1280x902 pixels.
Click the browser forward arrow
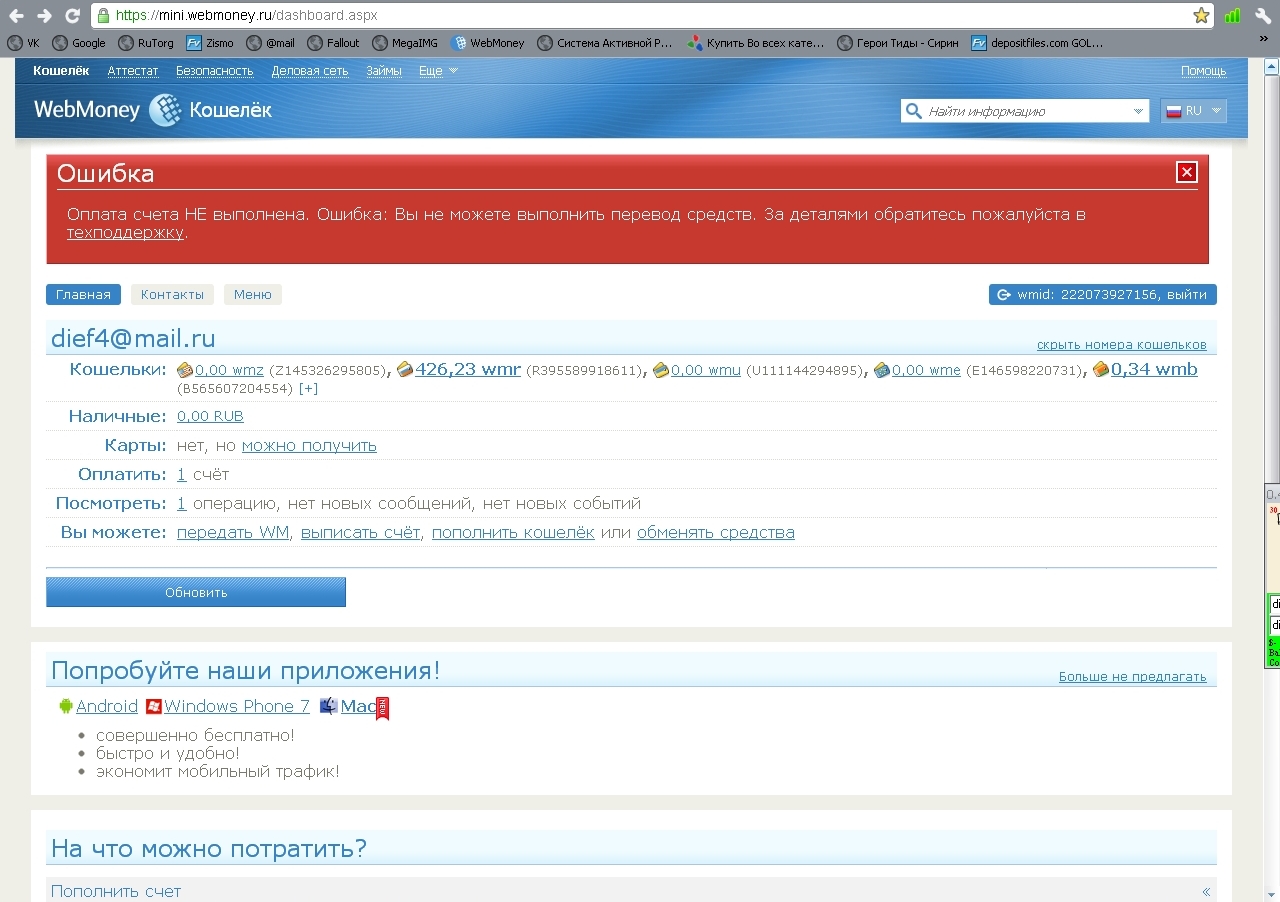click(44, 15)
